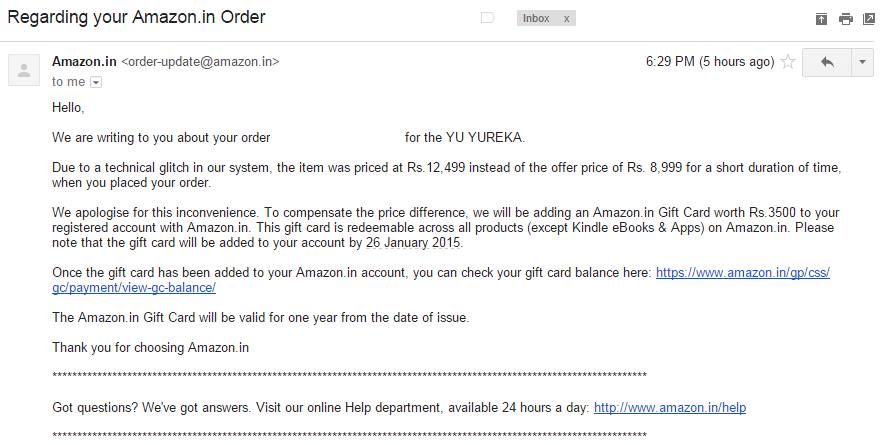Image resolution: width=883 pixels, height=445 pixels.
Task: Remove the Inbox label with its x
Action: (x=566, y=18)
